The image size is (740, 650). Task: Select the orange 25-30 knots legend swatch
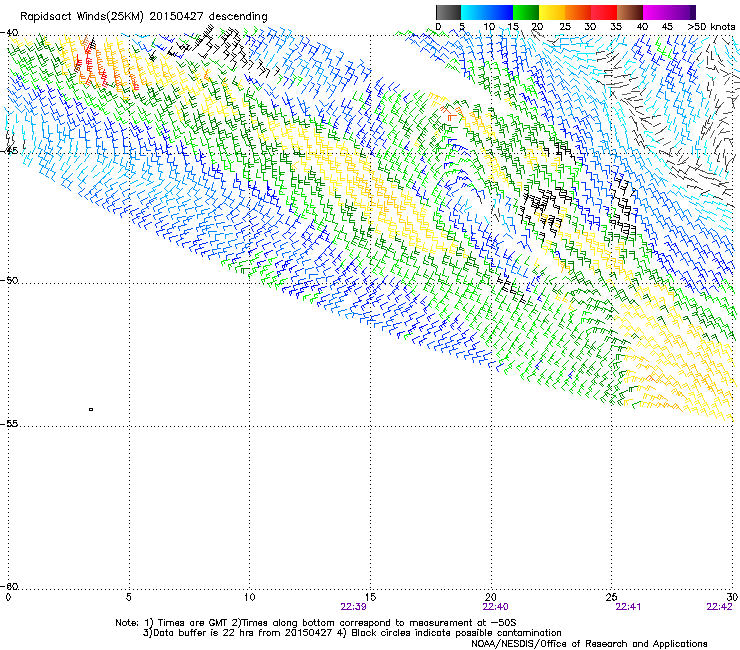(578, 12)
